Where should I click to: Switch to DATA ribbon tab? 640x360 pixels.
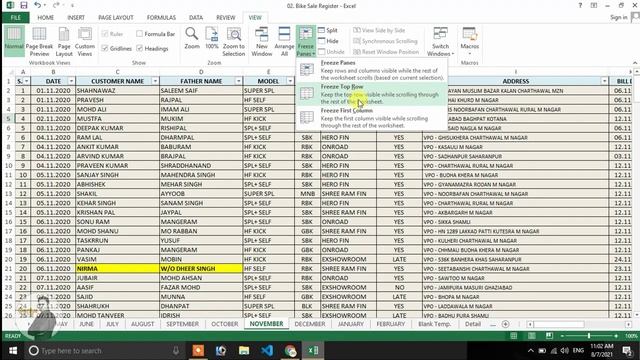click(196, 18)
